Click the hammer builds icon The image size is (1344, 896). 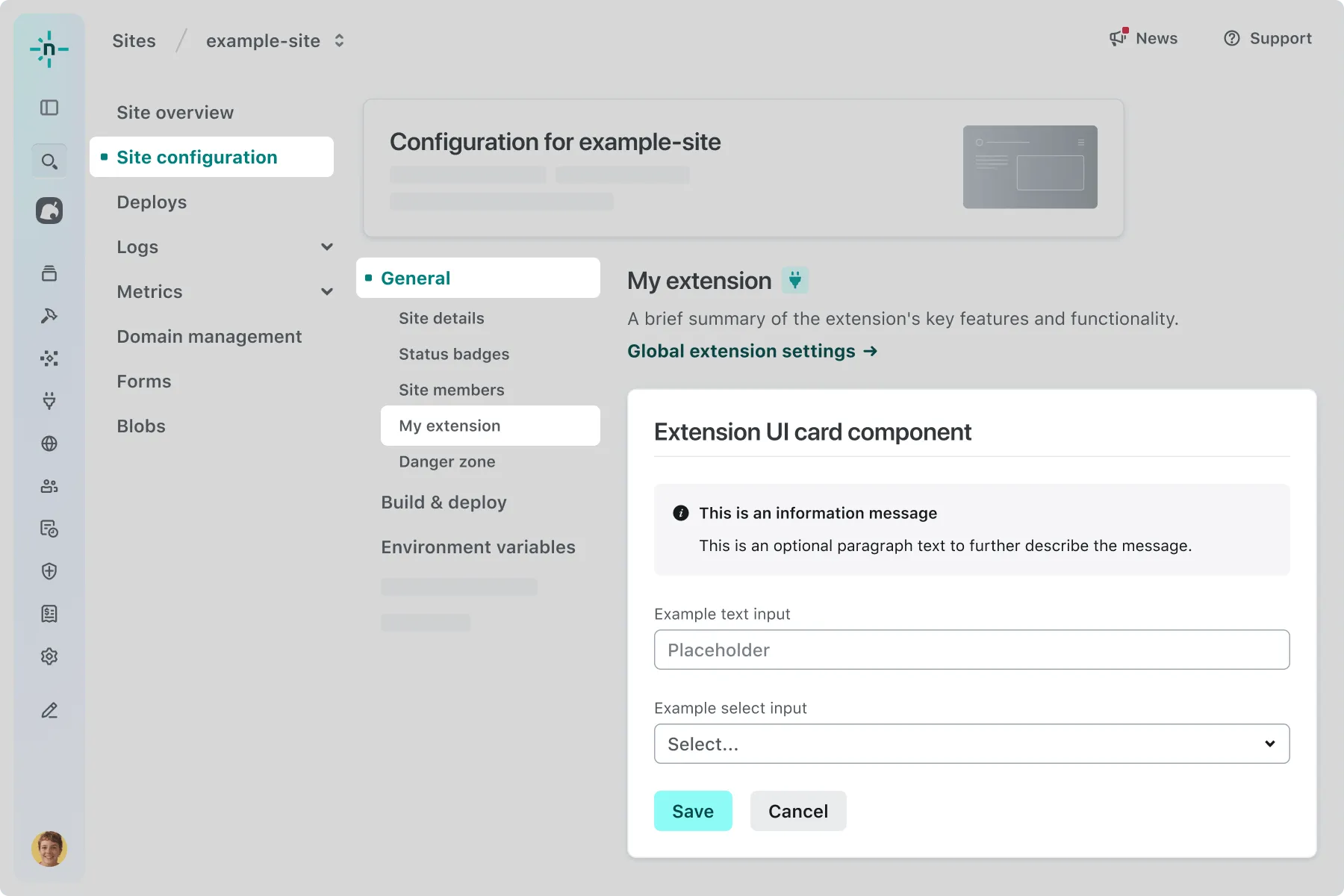[49, 316]
